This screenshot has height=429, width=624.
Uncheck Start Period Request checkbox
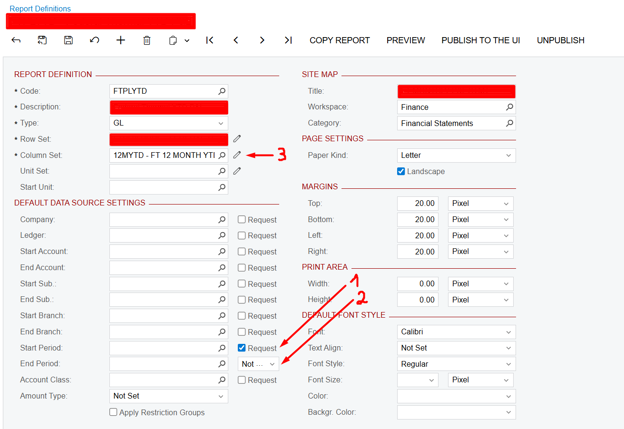242,348
